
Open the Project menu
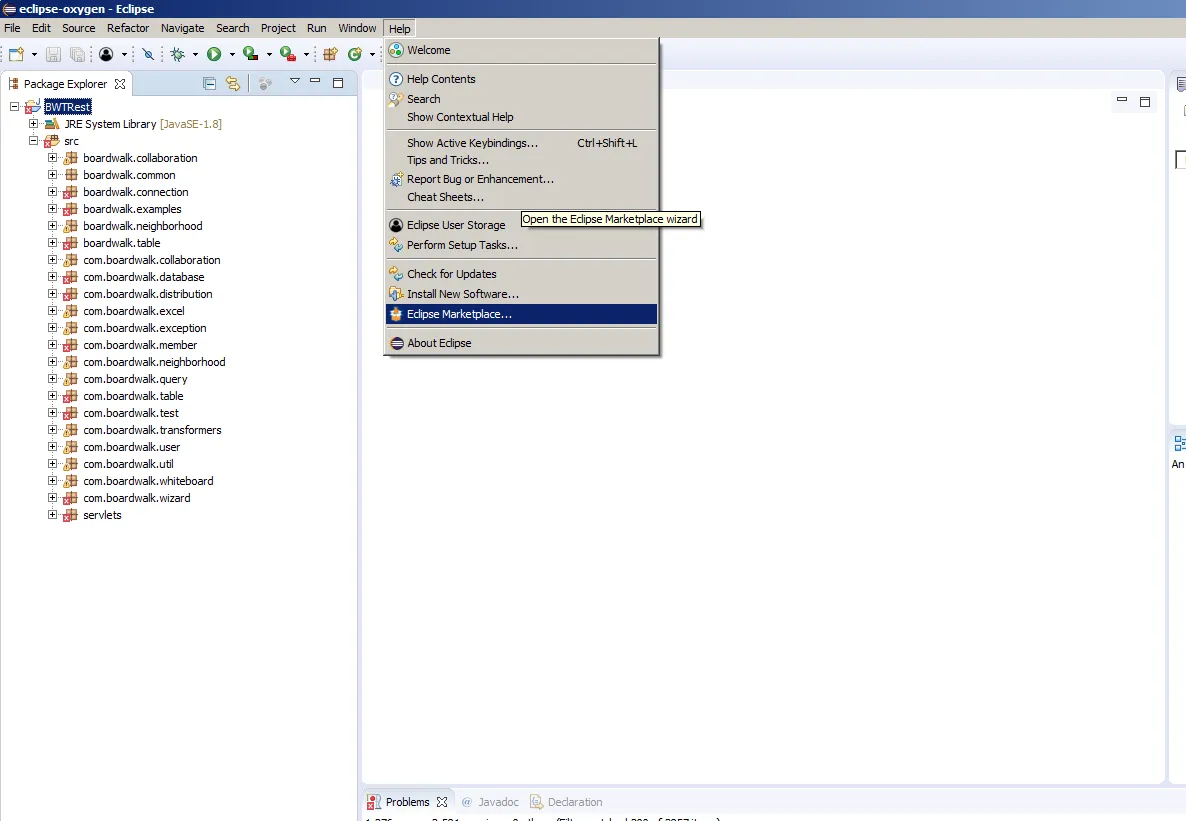278,28
